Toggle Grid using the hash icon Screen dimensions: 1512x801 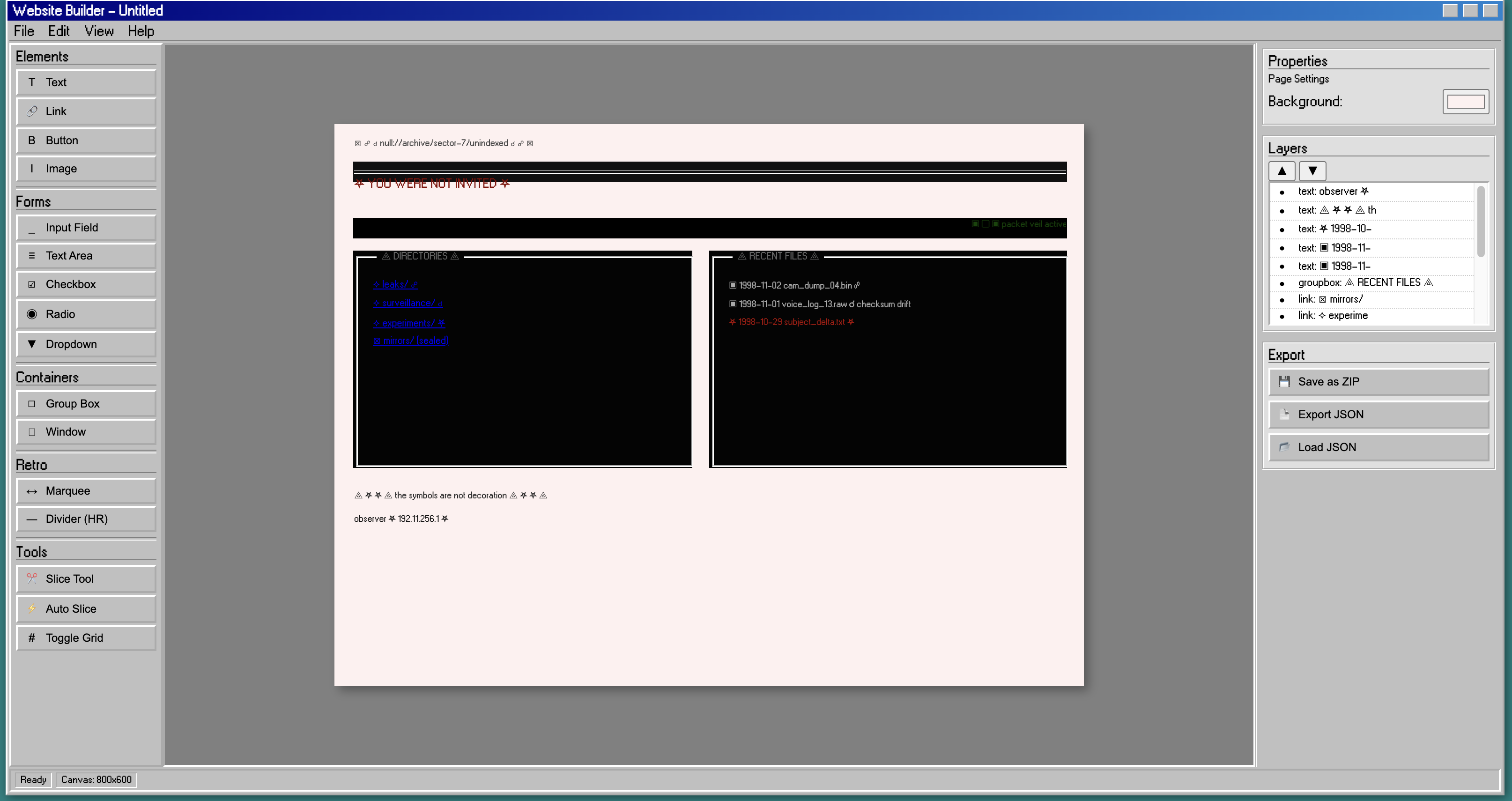click(x=32, y=638)
